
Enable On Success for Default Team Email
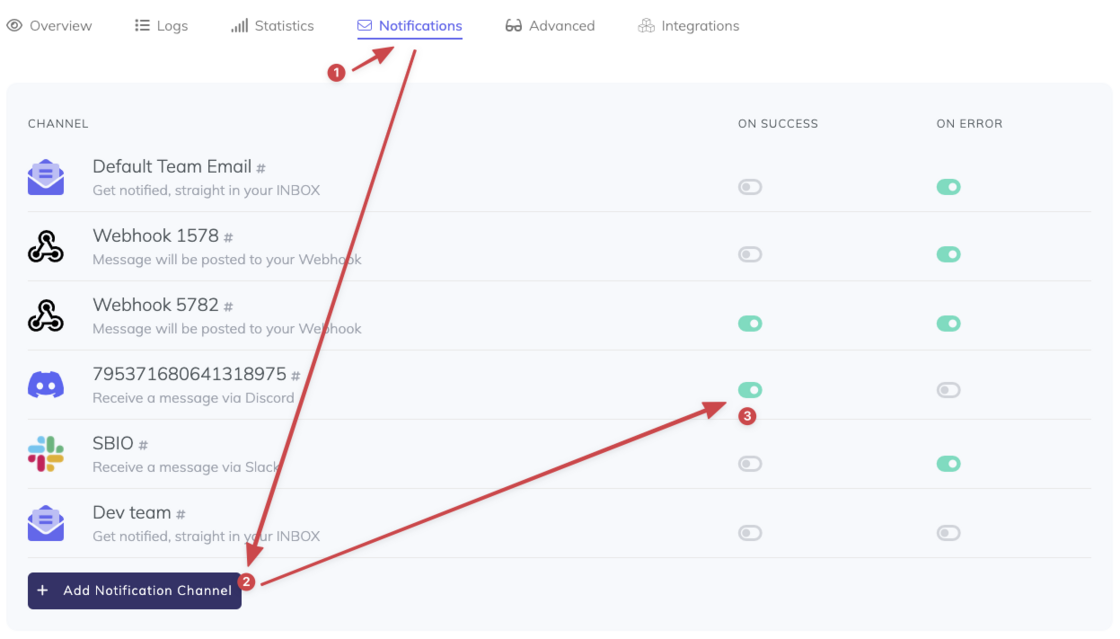[750, 187]
